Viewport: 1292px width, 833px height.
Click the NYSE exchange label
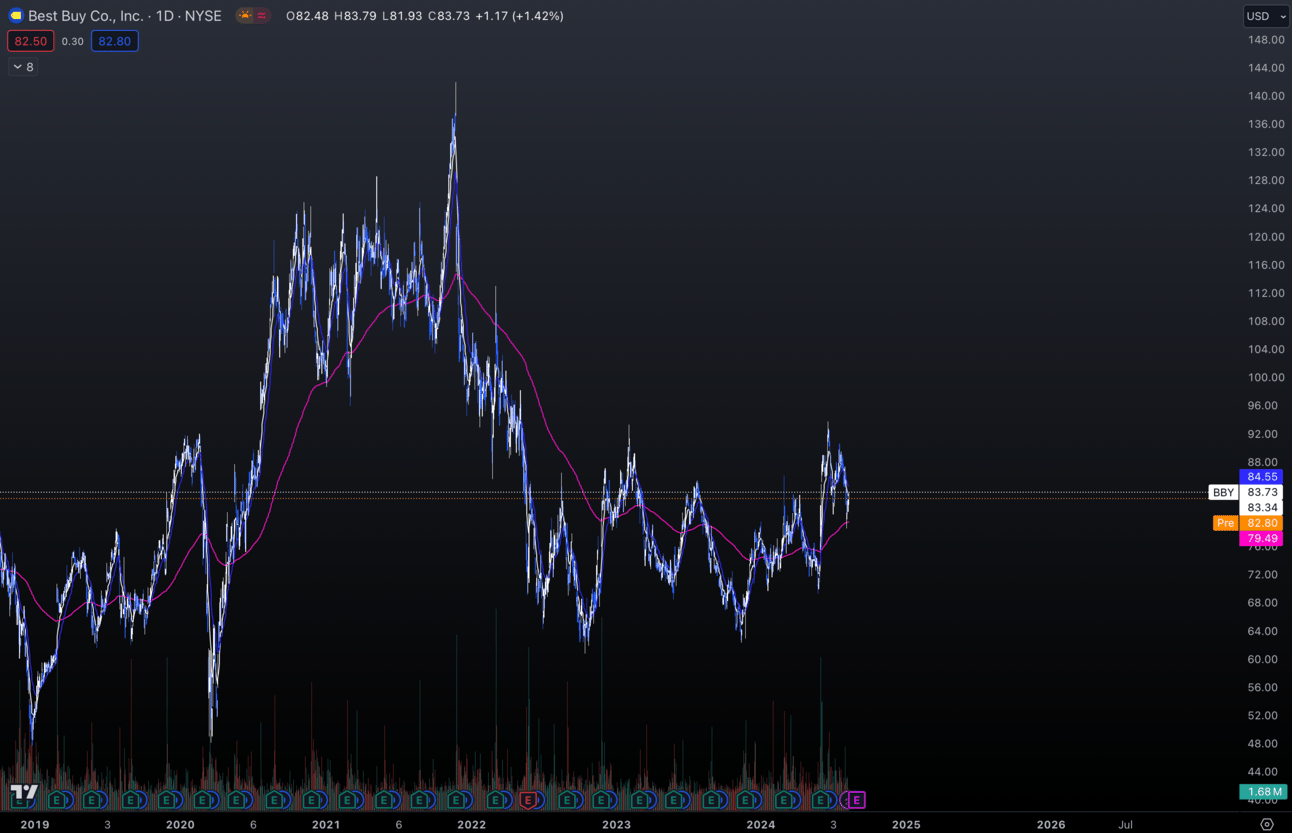[203, 16]
